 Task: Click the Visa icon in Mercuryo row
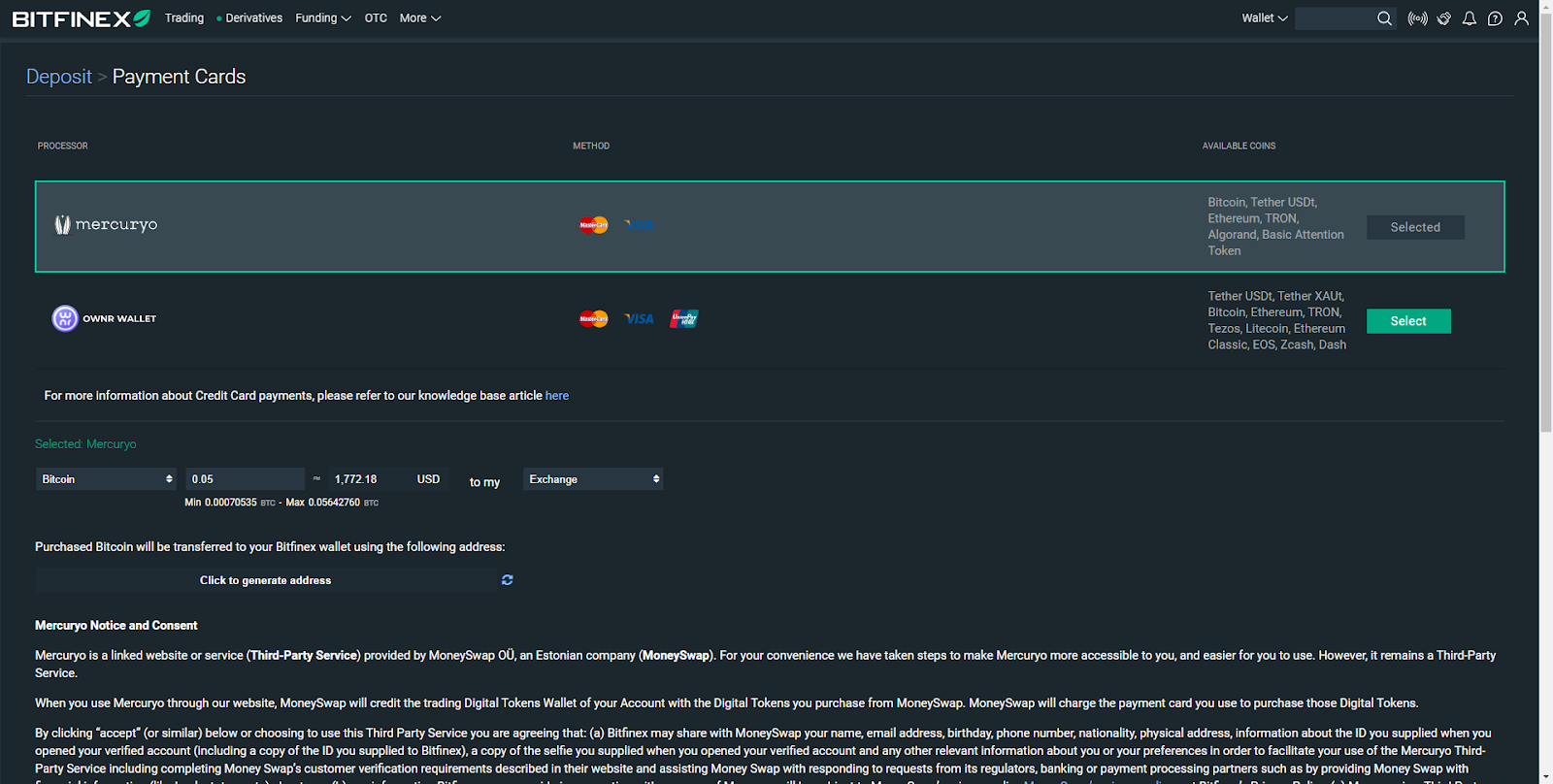640,225
